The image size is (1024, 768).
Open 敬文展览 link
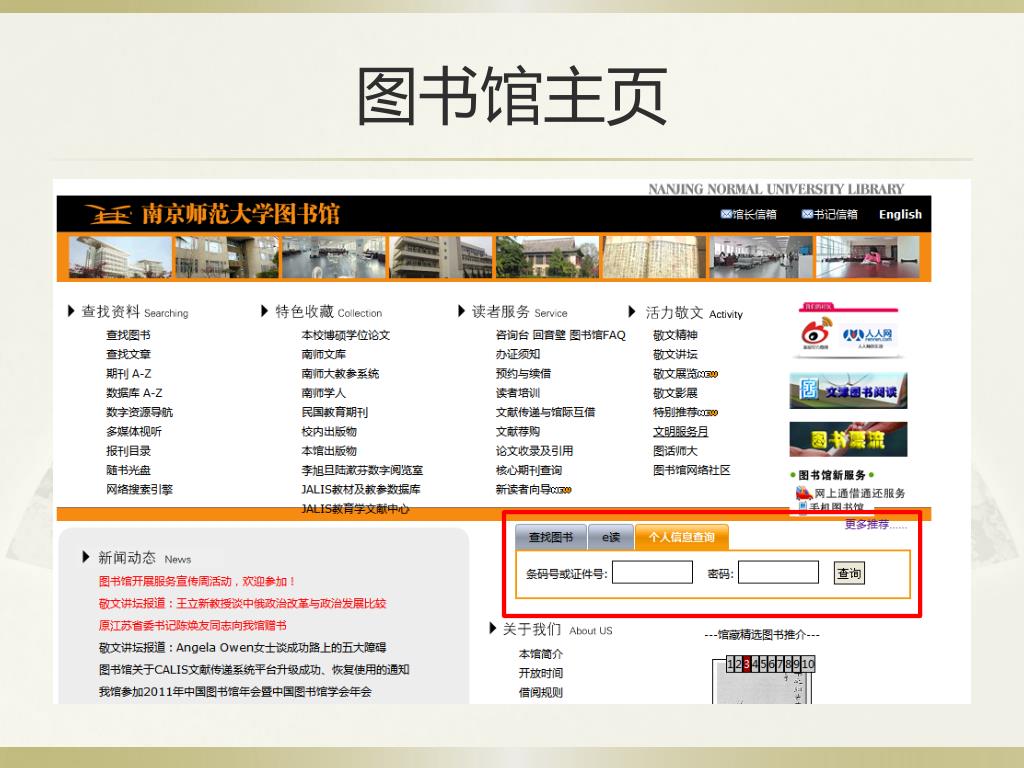(675, 374)
